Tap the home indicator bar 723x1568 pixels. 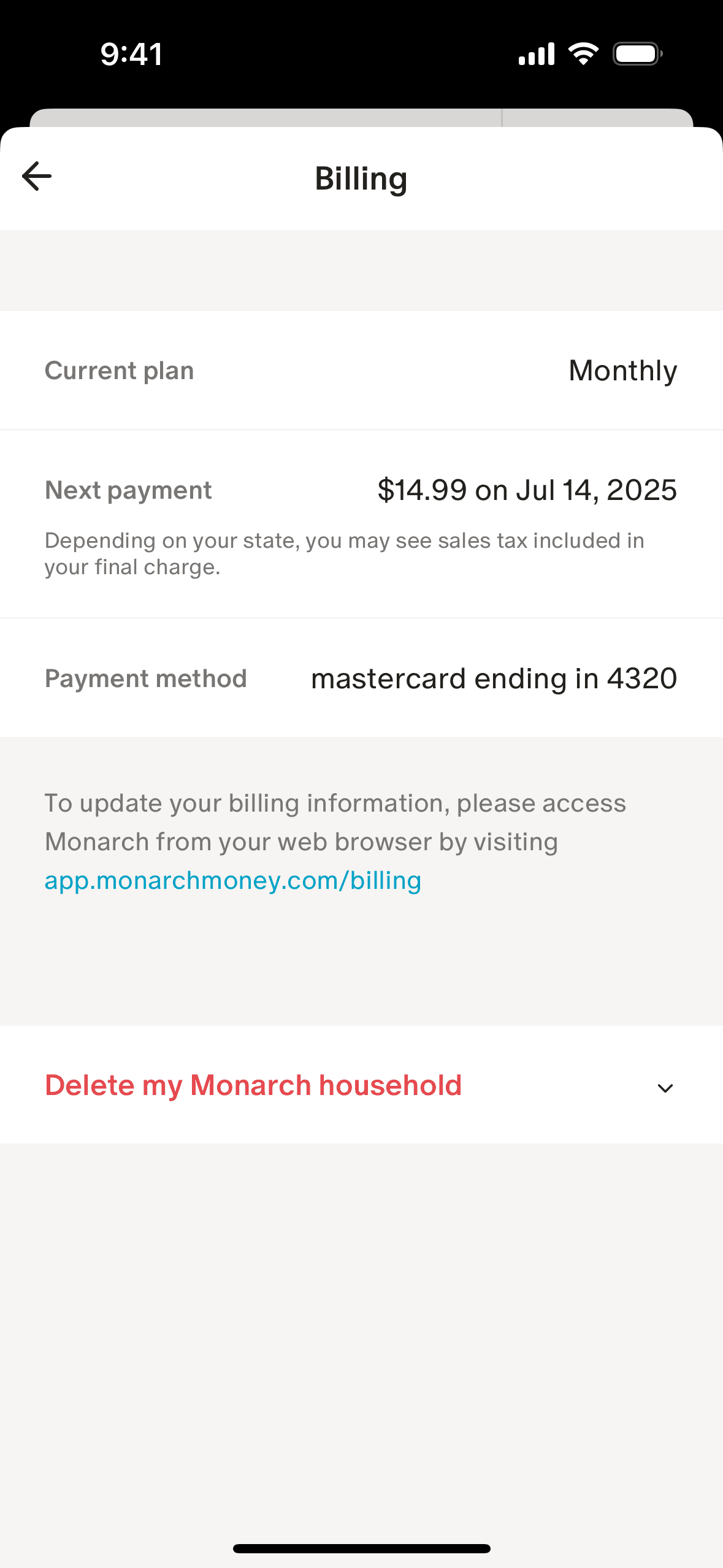point(361,1548)
